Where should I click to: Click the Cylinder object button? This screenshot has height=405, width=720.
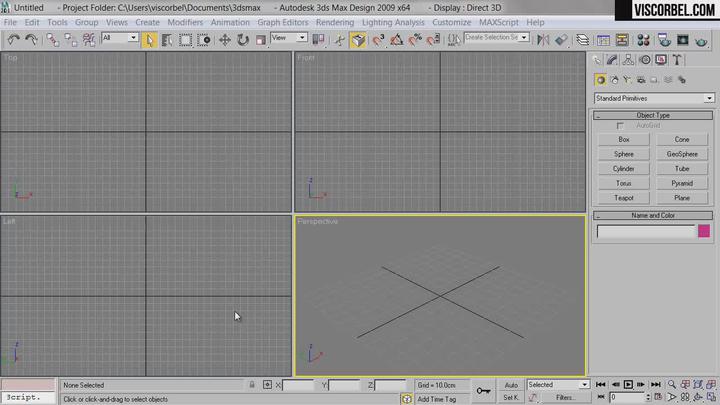point(624,169)
